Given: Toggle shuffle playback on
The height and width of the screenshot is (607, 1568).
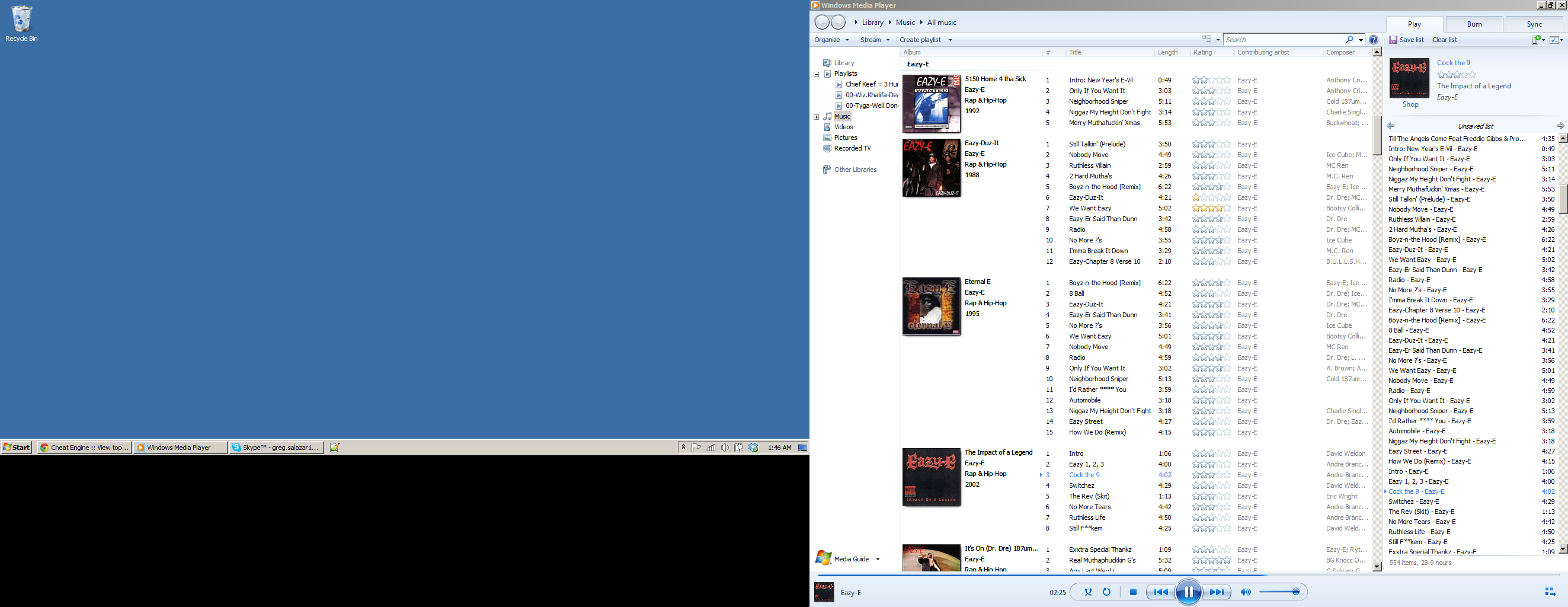Looking at the screenshot, I should 1087,591.
